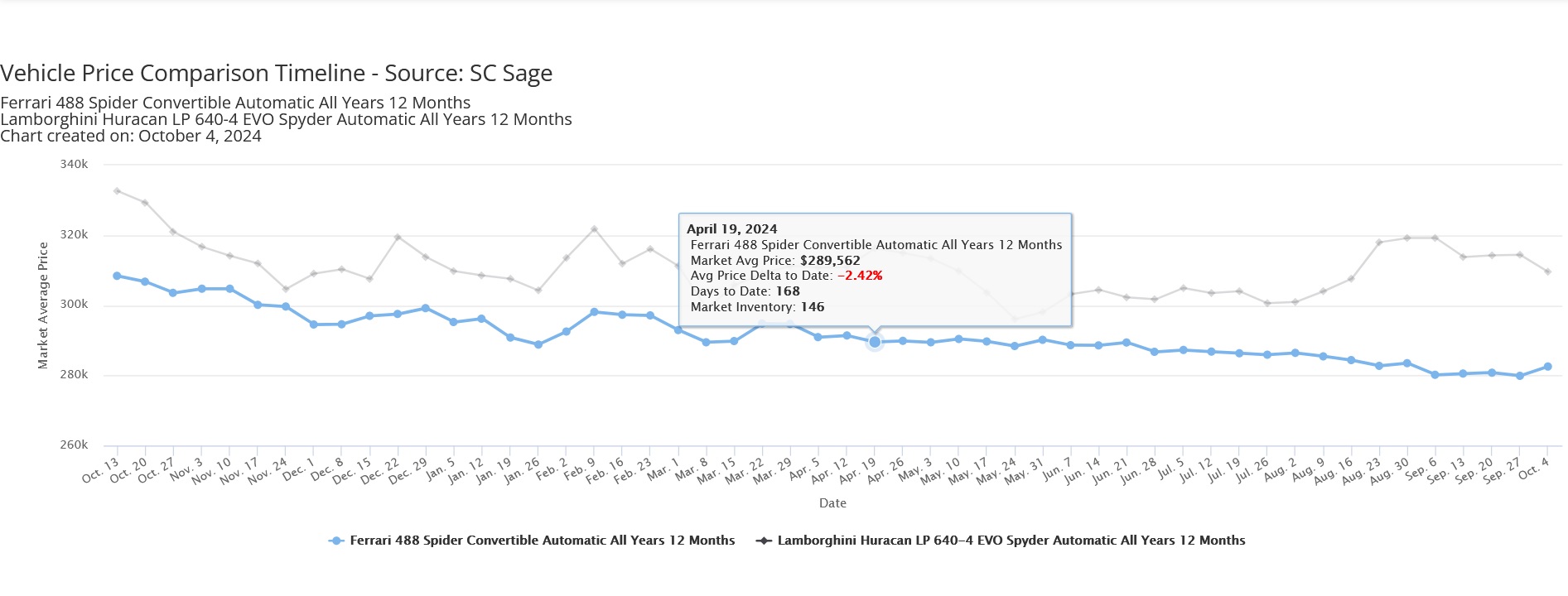Select Lamborghini first data point at Oct. 13
This screenshot has height=596, width=1568.
coord(117,191)
